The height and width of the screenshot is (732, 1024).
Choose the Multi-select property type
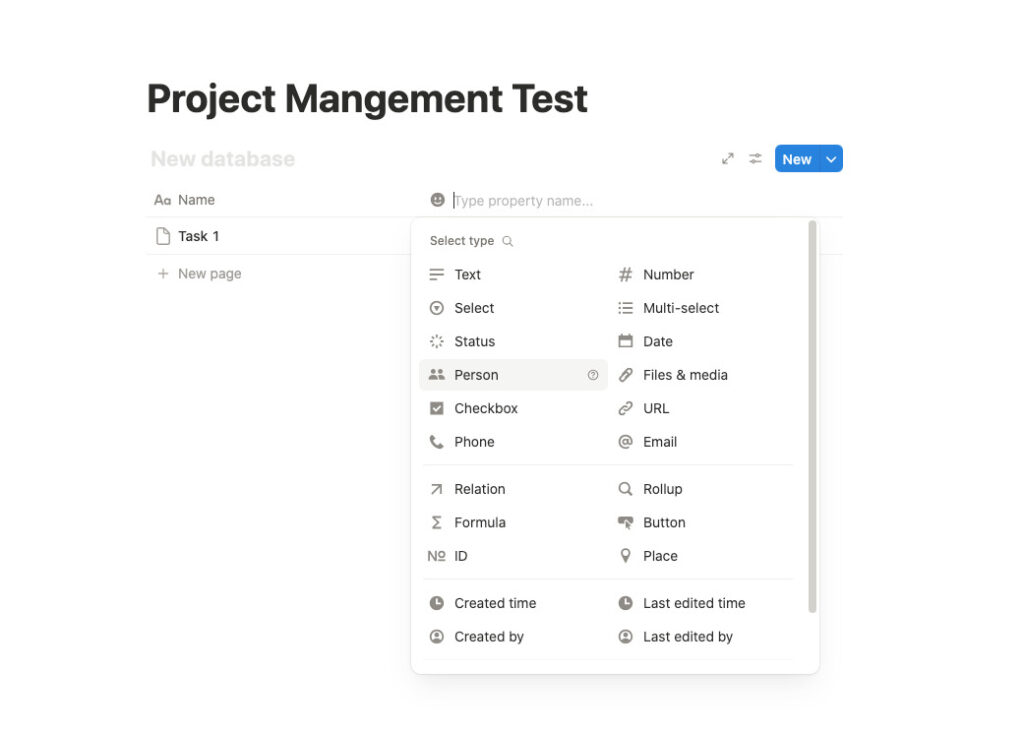(680, 308)
